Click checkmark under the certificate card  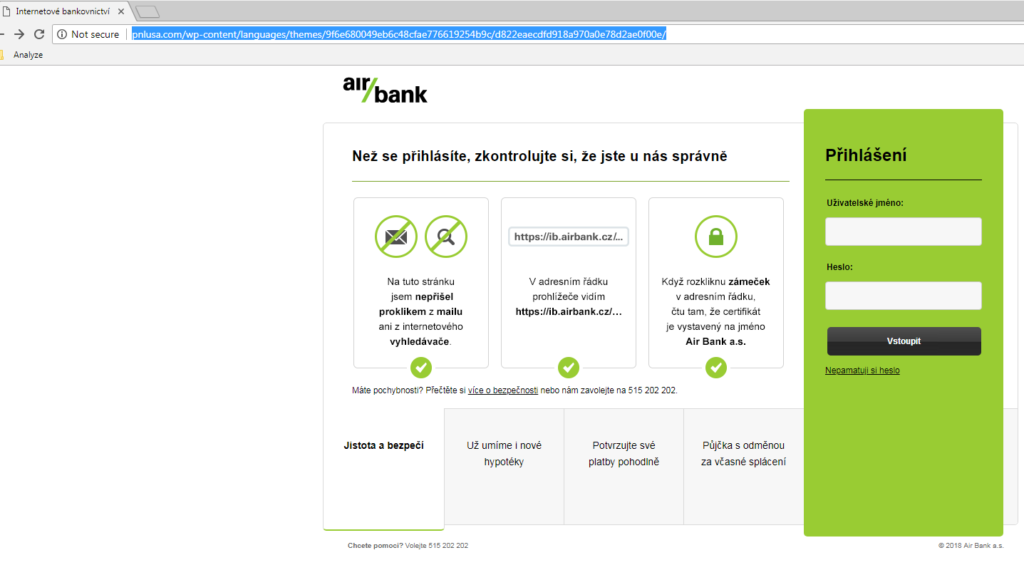pyautogui.click(x=716, y=368)
